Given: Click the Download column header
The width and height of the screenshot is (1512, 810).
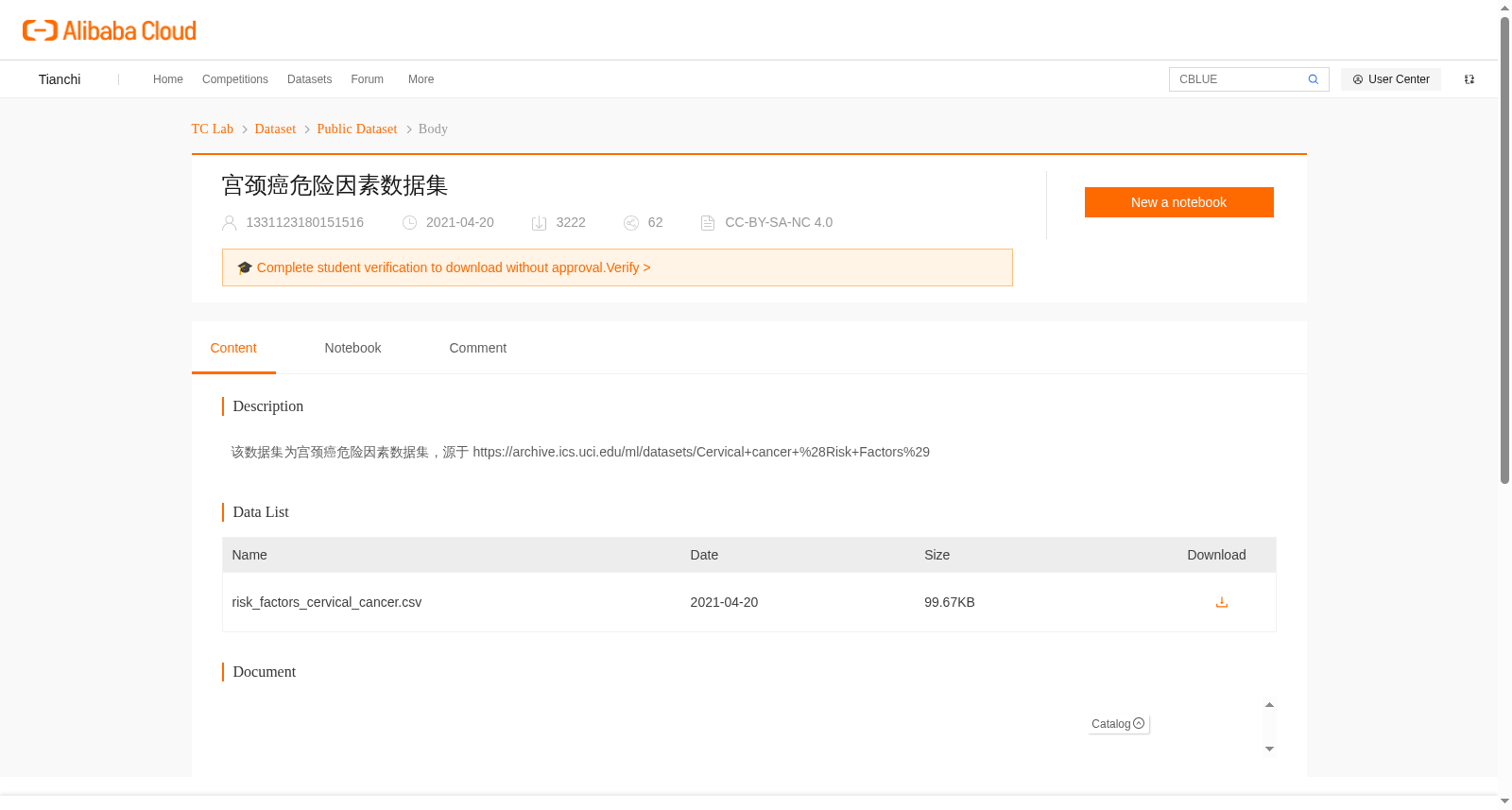Looking at the screenshot, I should pyautogui.click(x=1216, y=555).
